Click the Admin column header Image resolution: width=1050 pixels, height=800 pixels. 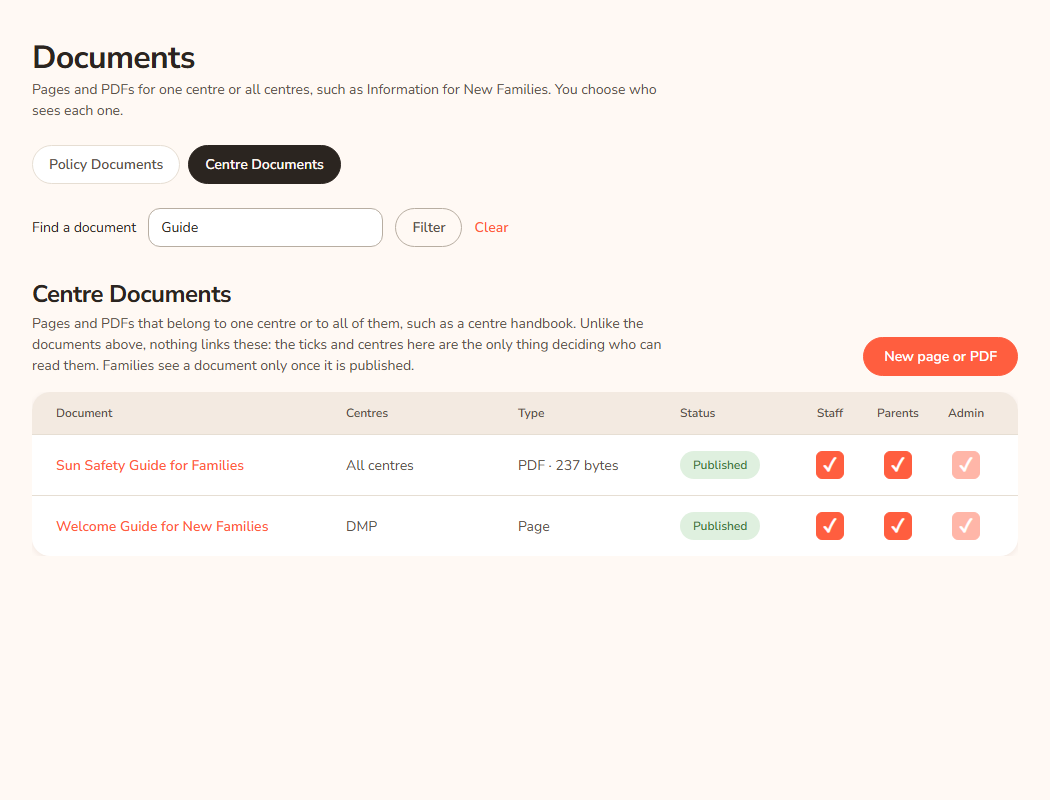966,413
